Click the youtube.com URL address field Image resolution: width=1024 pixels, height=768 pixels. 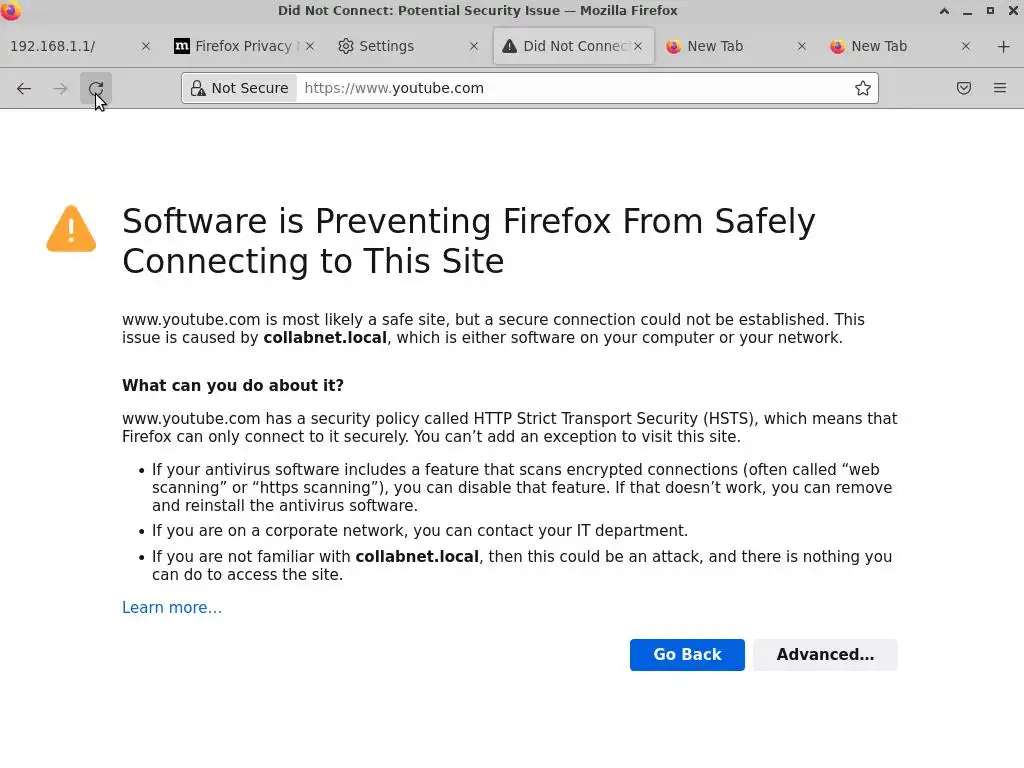[570, 88]
